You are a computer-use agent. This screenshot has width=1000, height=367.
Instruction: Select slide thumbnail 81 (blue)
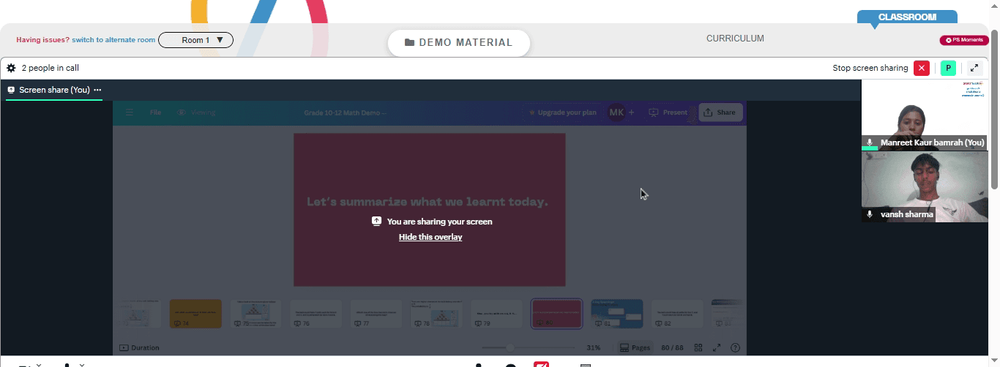coord(617,313)
